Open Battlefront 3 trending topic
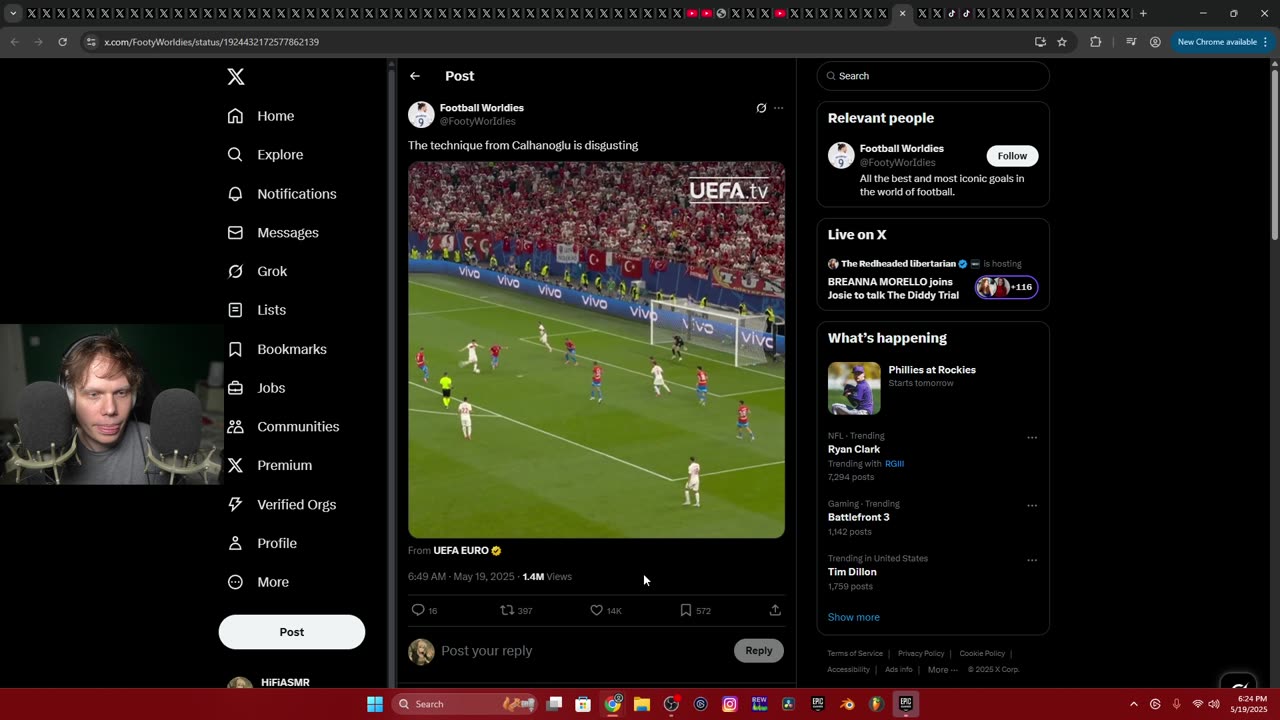This screenshot has width=1280, height=720. (858, 518)
